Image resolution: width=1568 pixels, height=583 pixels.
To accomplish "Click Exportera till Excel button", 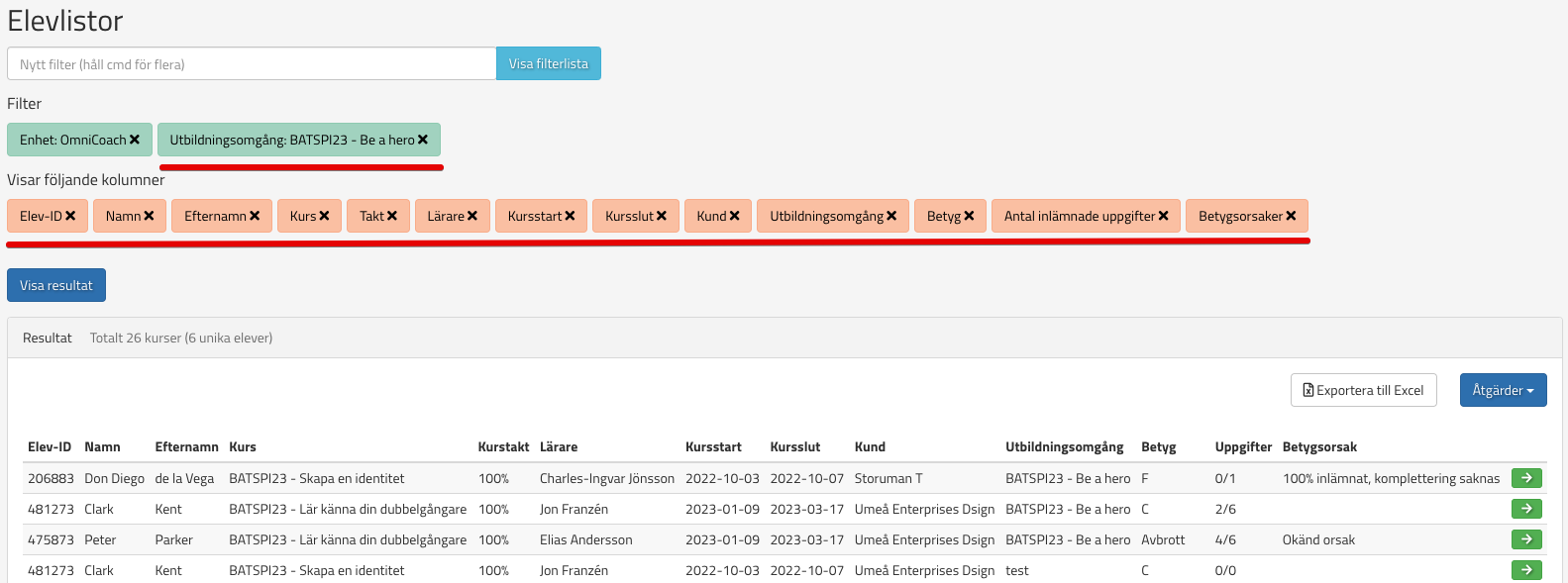I will [x=1363, y=390].
